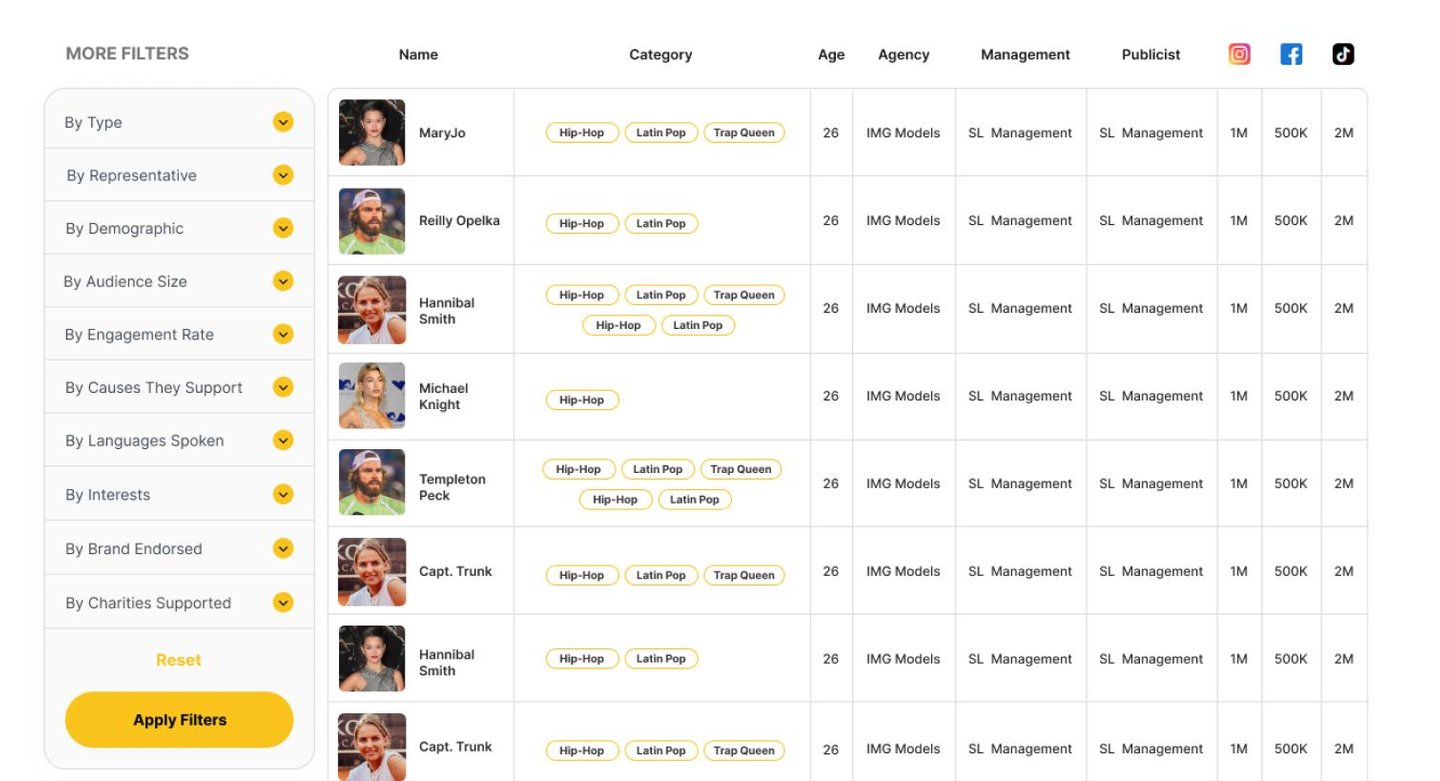Viewport: 1440px width, 781px height.
Task: Open MaryJo's profile photo
Action: click(x=372, y=132)
